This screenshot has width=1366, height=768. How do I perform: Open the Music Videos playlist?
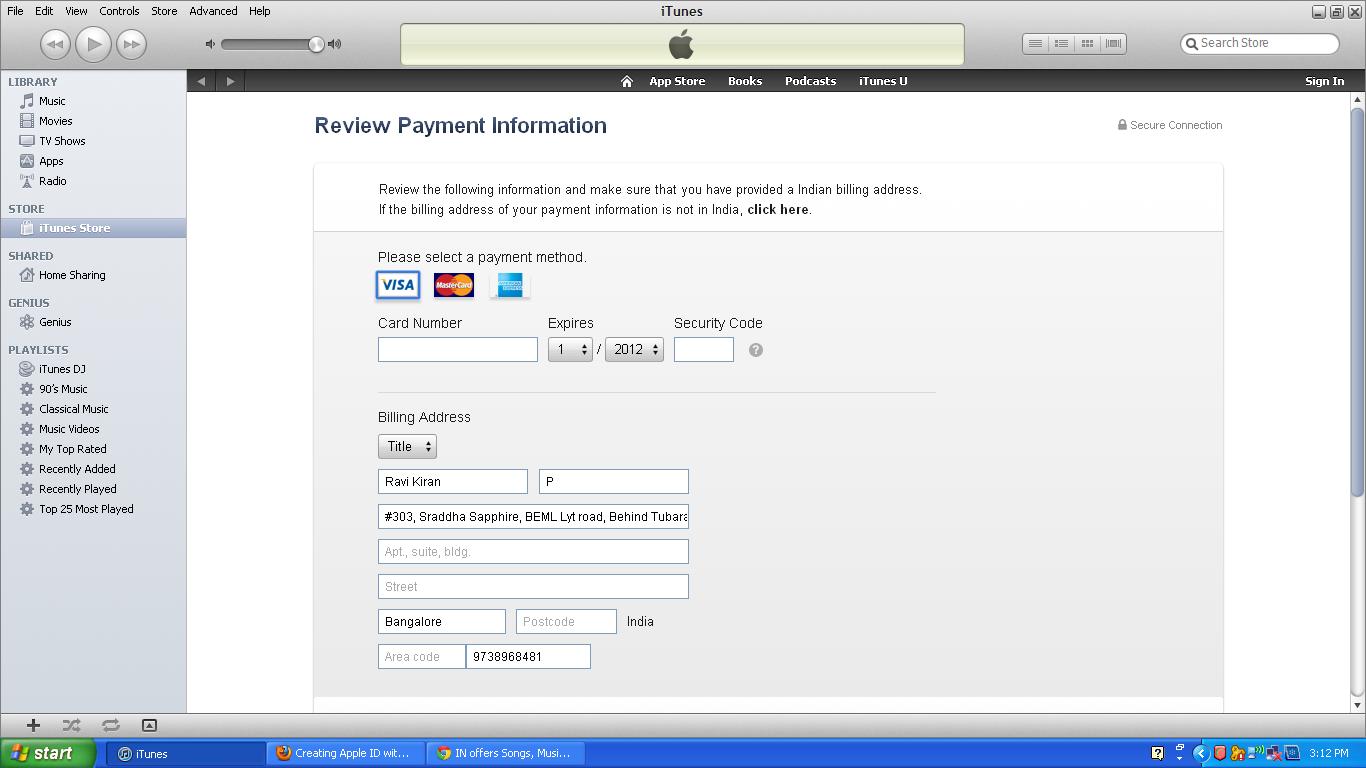tap(69, 429)
